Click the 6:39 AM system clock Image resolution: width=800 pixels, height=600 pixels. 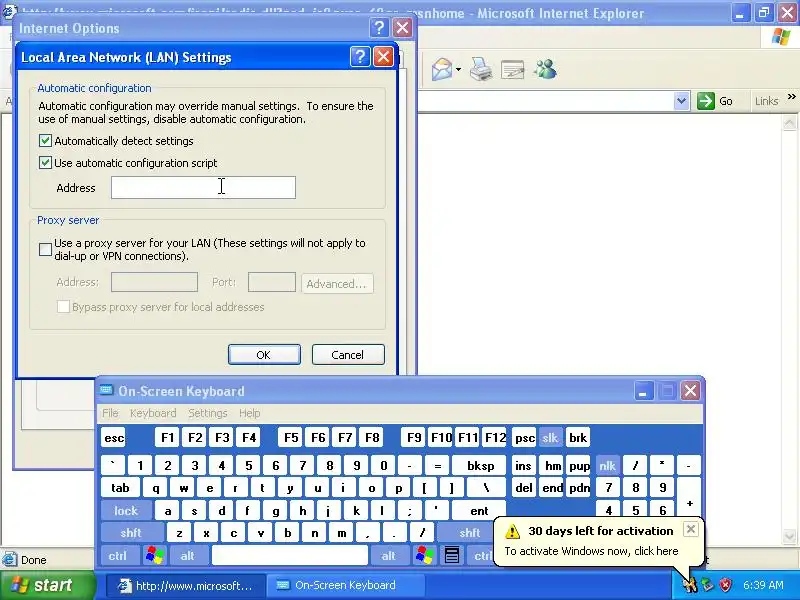point(763,585)
